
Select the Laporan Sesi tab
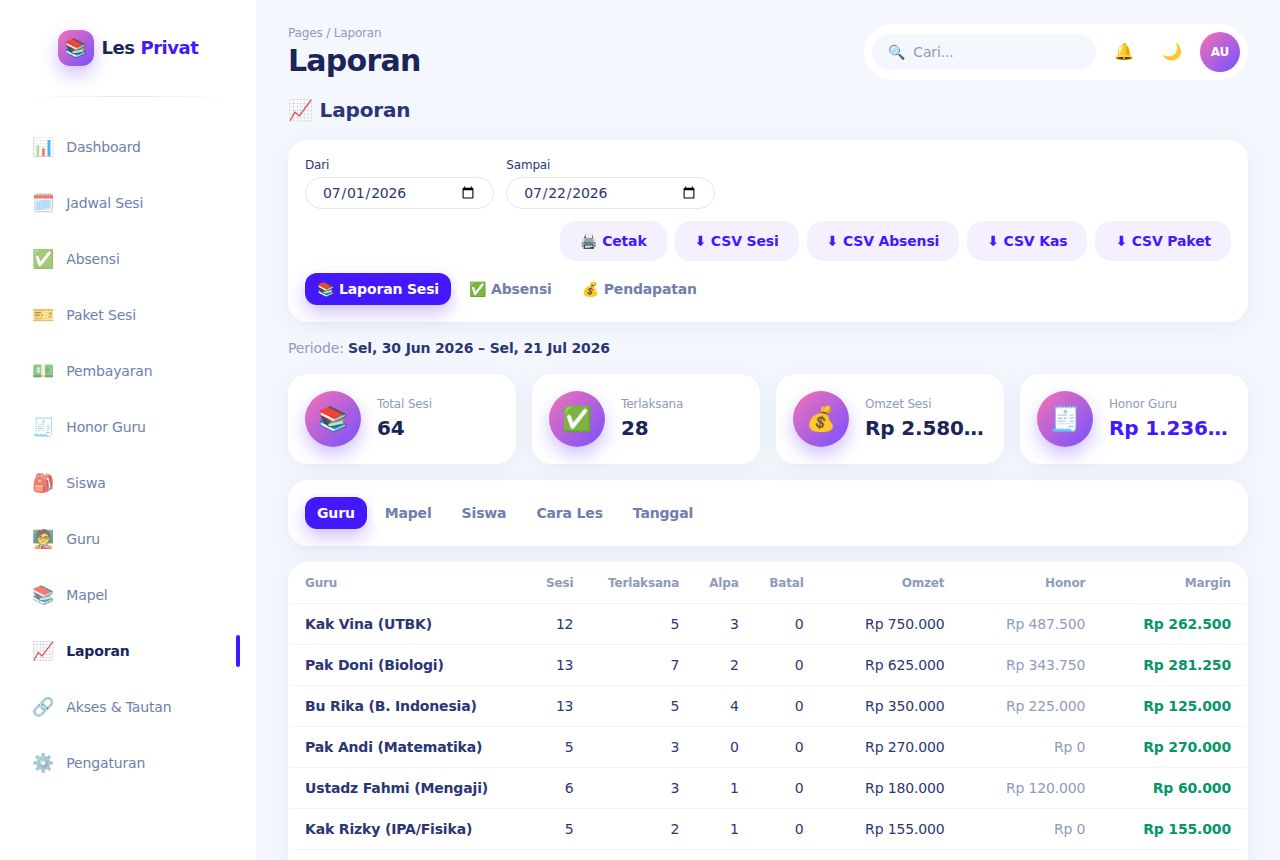(x=378, y=289)
